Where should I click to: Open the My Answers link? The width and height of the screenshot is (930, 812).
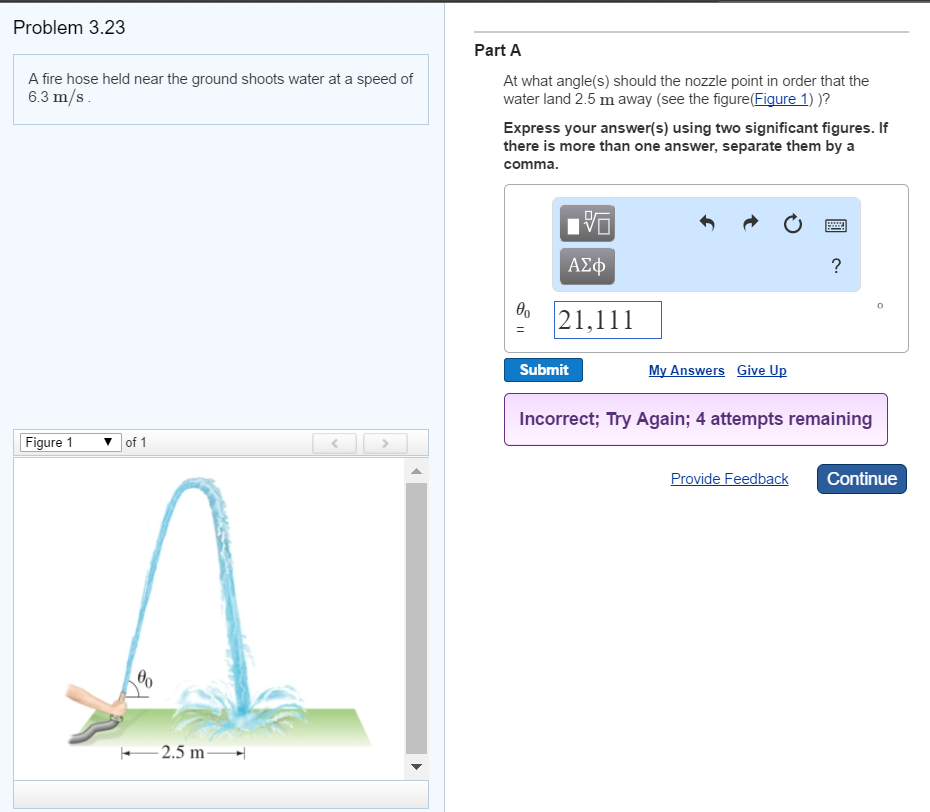click(686, 371)
